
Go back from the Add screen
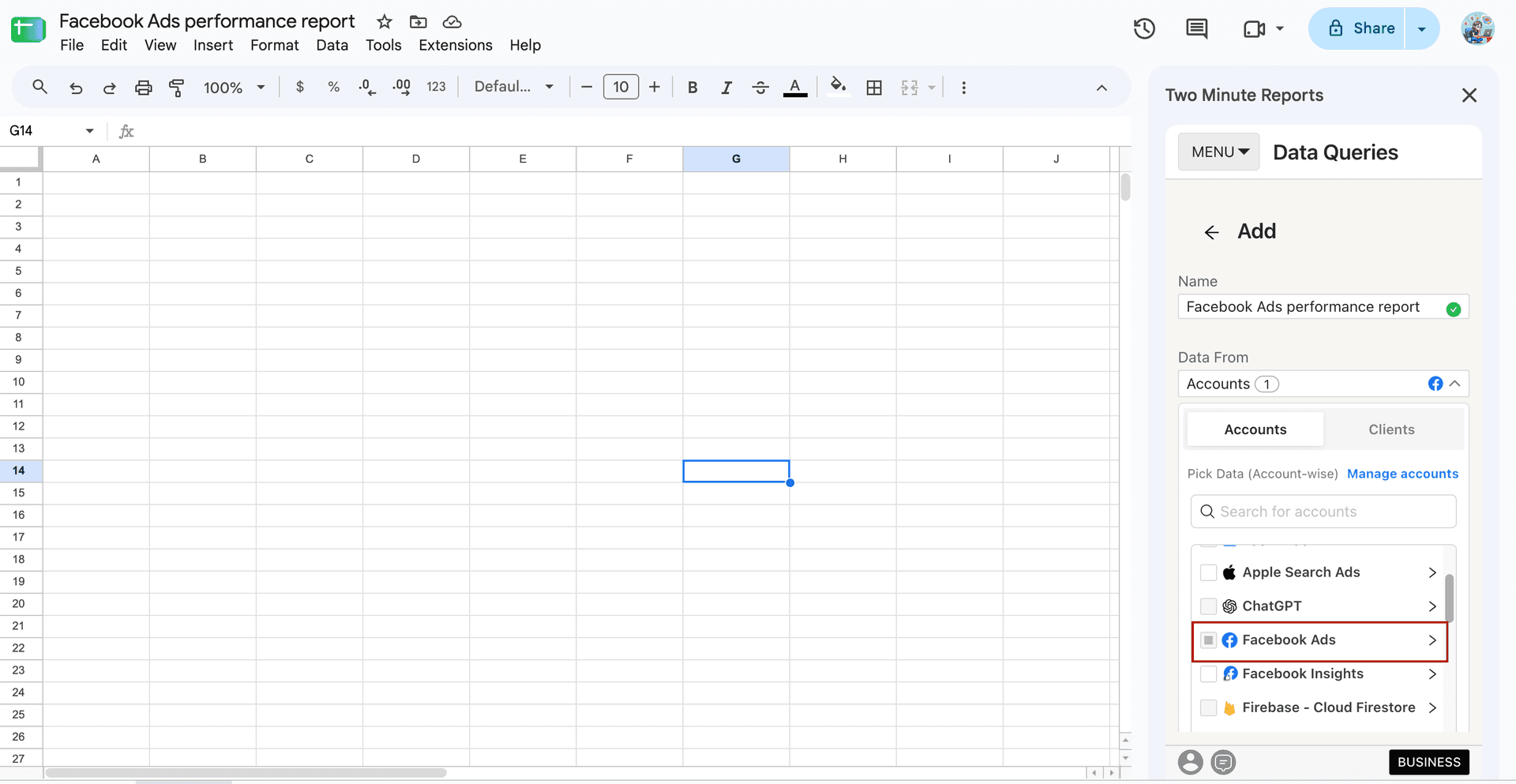(x=1211, y=232)
